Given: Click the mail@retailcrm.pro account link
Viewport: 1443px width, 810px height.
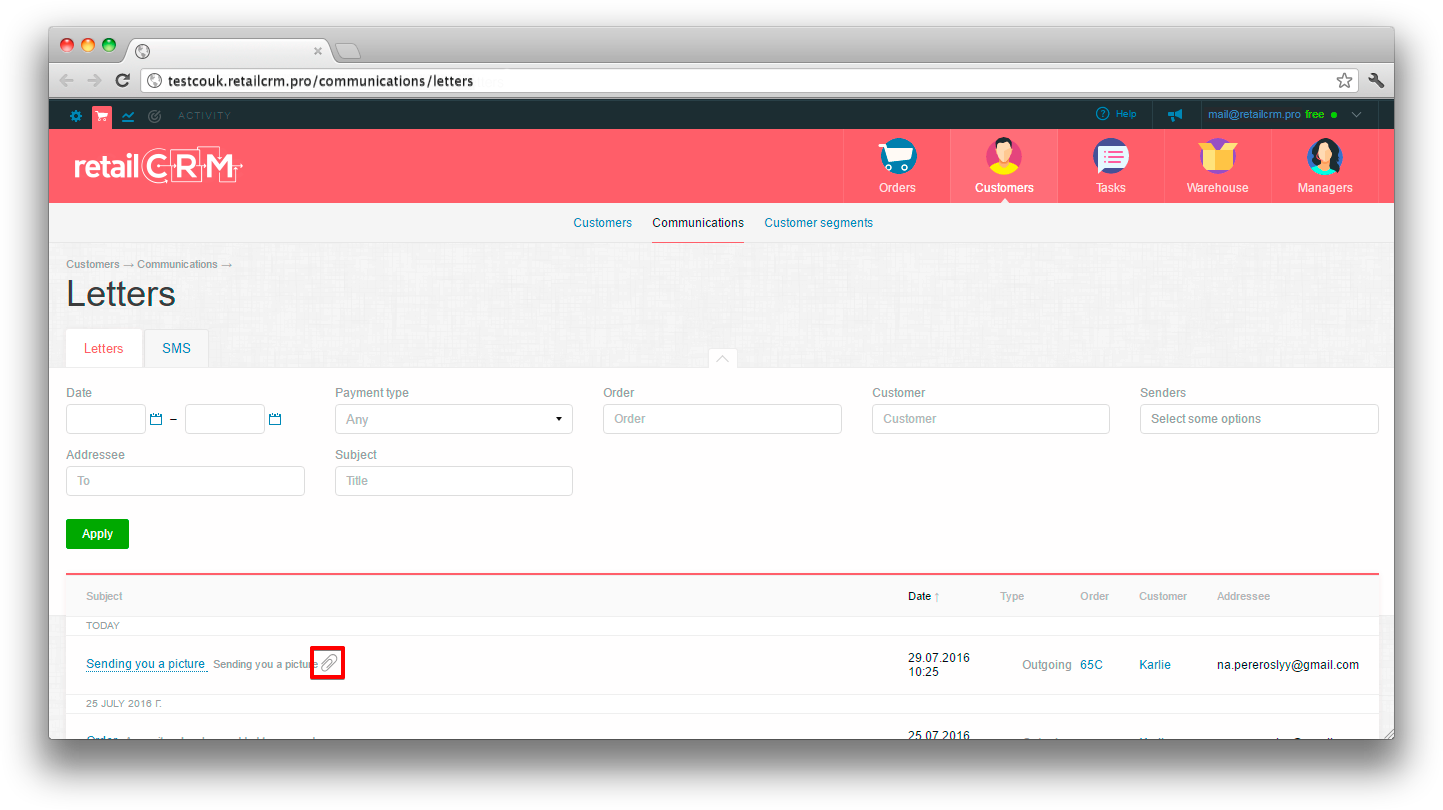Looking at the screenshot, I should click(x=1254, y=115).
